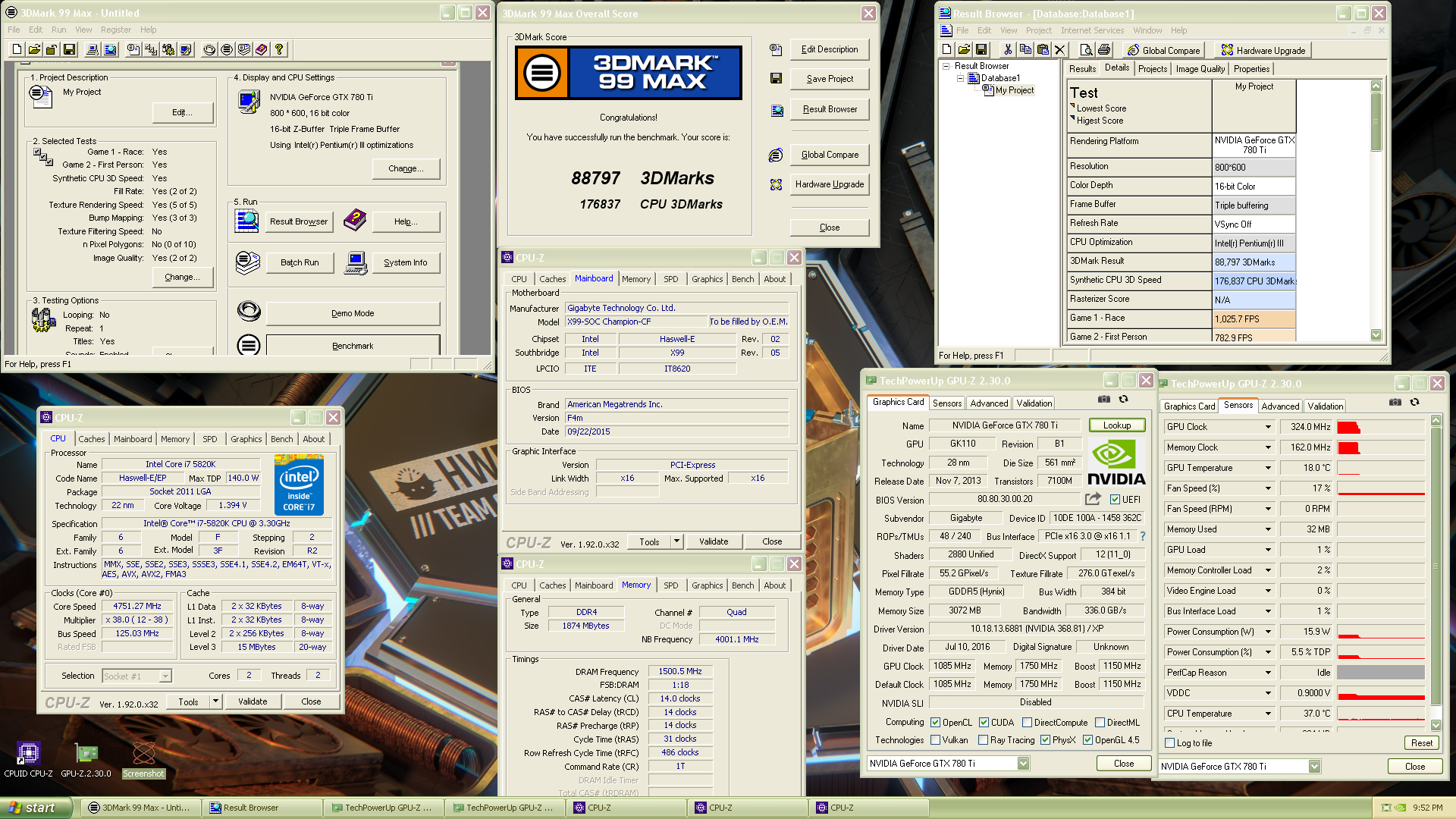This screenshot has height=819, width=1456.
Task: Open PerfCap Reason sensor dropdown
Action: pos(1267,673)
